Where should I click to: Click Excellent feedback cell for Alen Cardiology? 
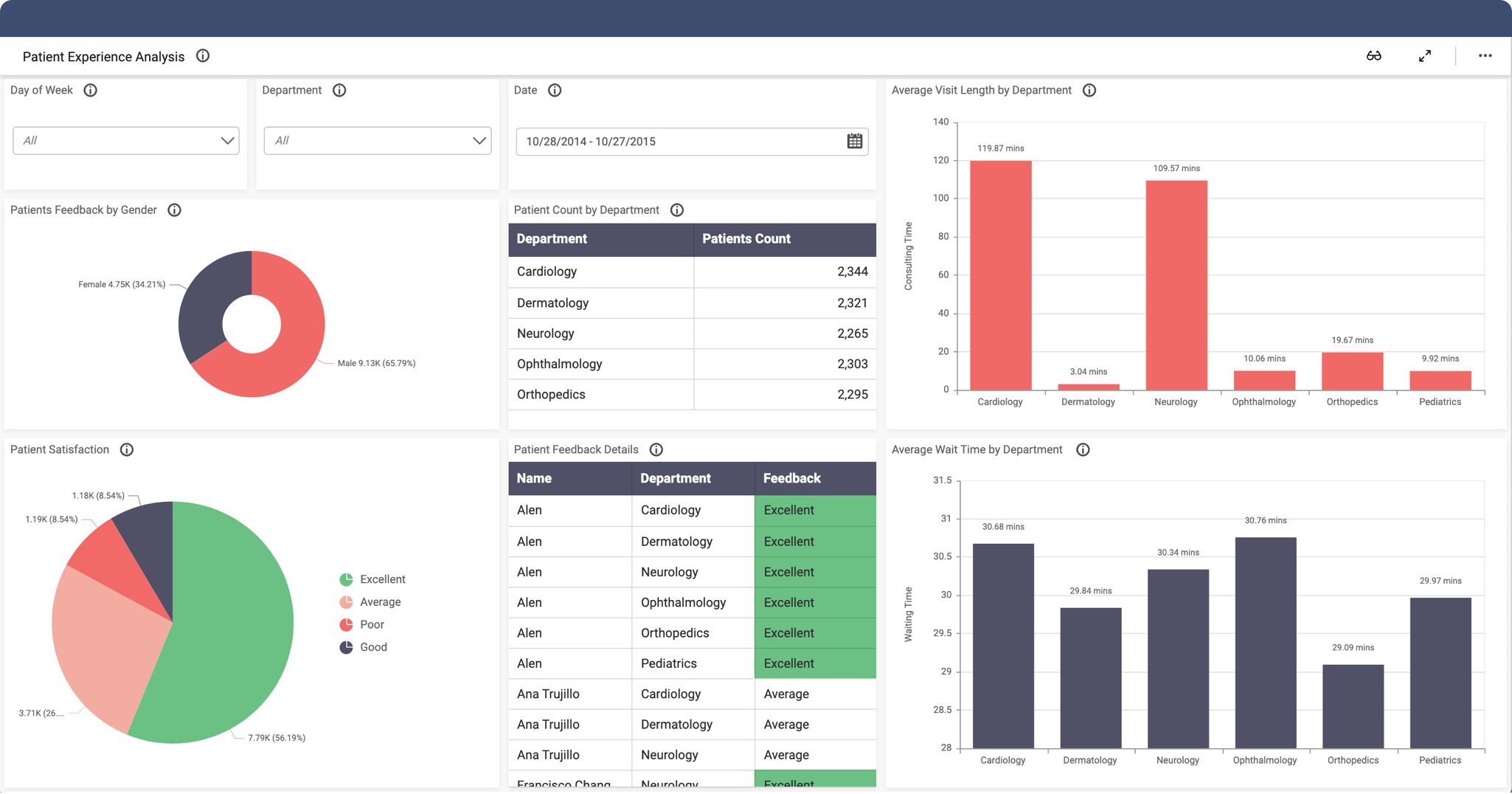(815, 510)
